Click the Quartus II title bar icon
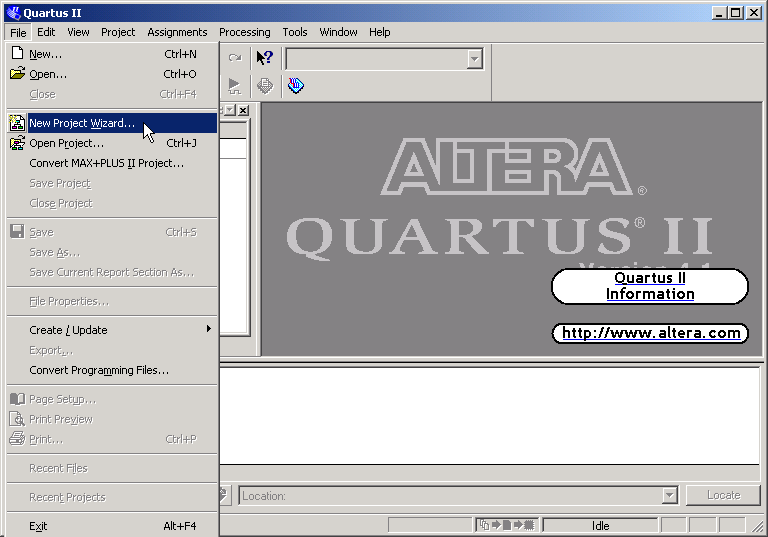This screenshot has width=768, height=537. point(14,13)
